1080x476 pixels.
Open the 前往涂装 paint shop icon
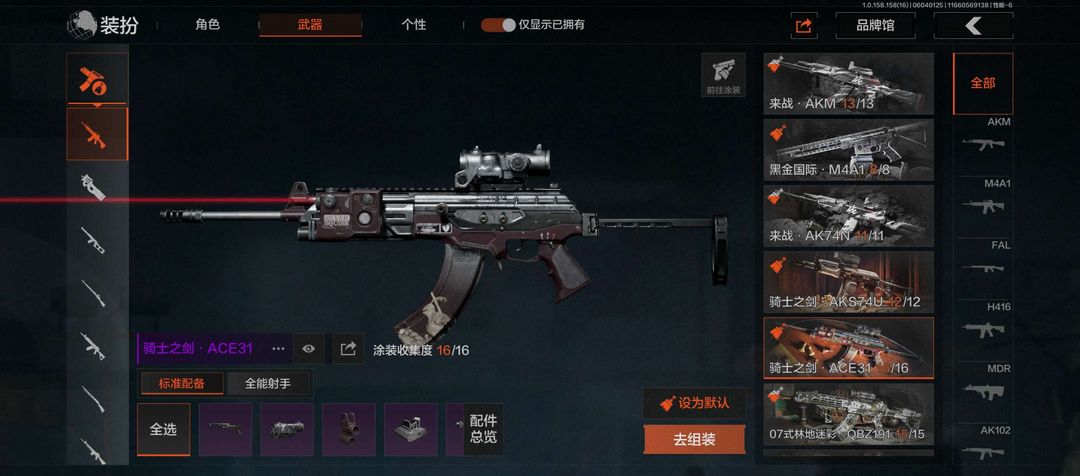tap(723, 74)
